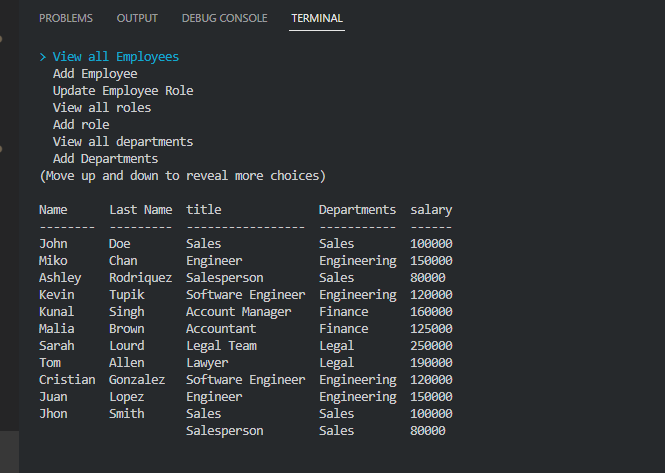Screen dimensions: 665x473
Task: Click salary 125000
Action: 431,328
